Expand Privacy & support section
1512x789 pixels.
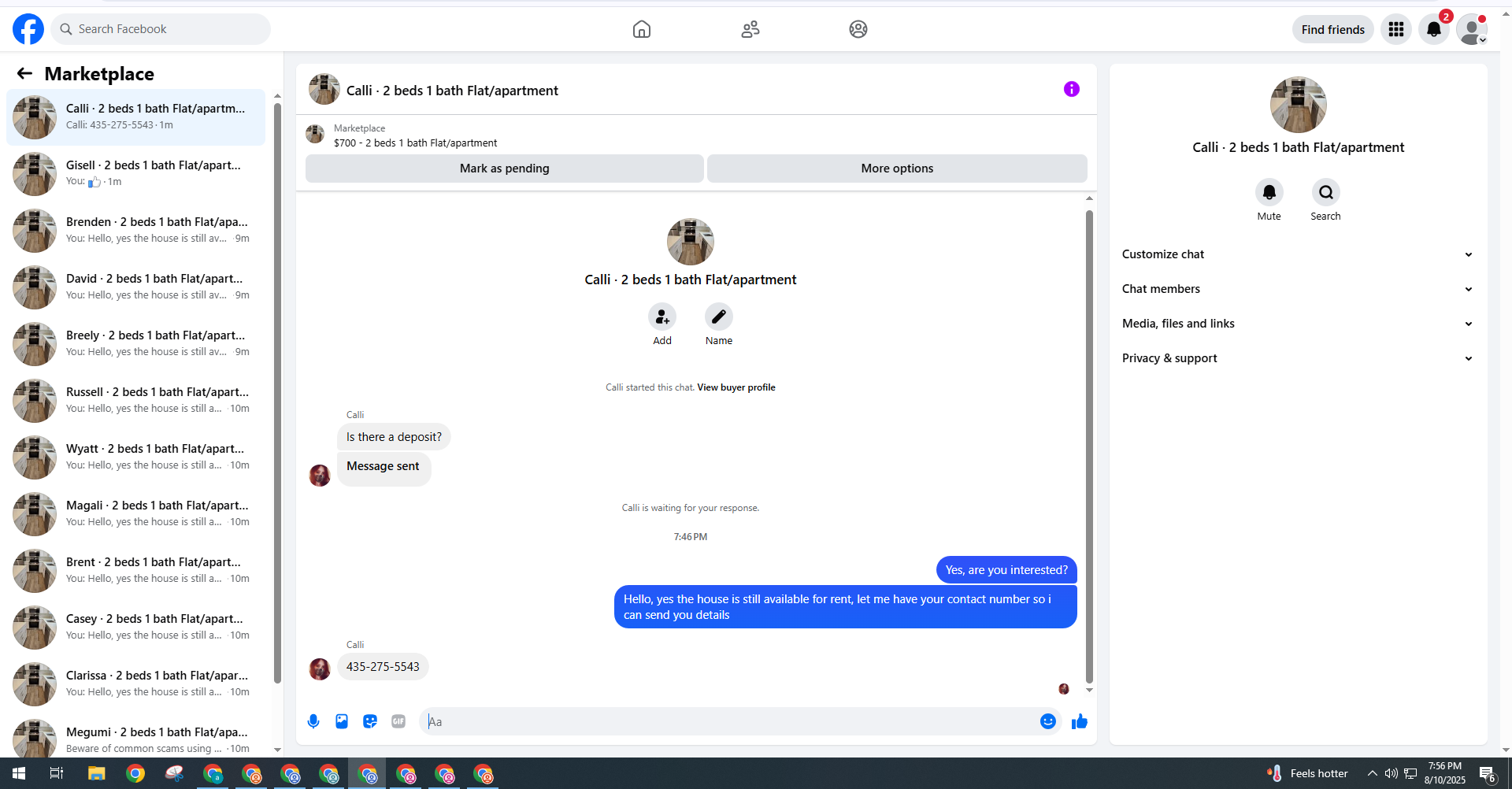tap(1299, 358)
